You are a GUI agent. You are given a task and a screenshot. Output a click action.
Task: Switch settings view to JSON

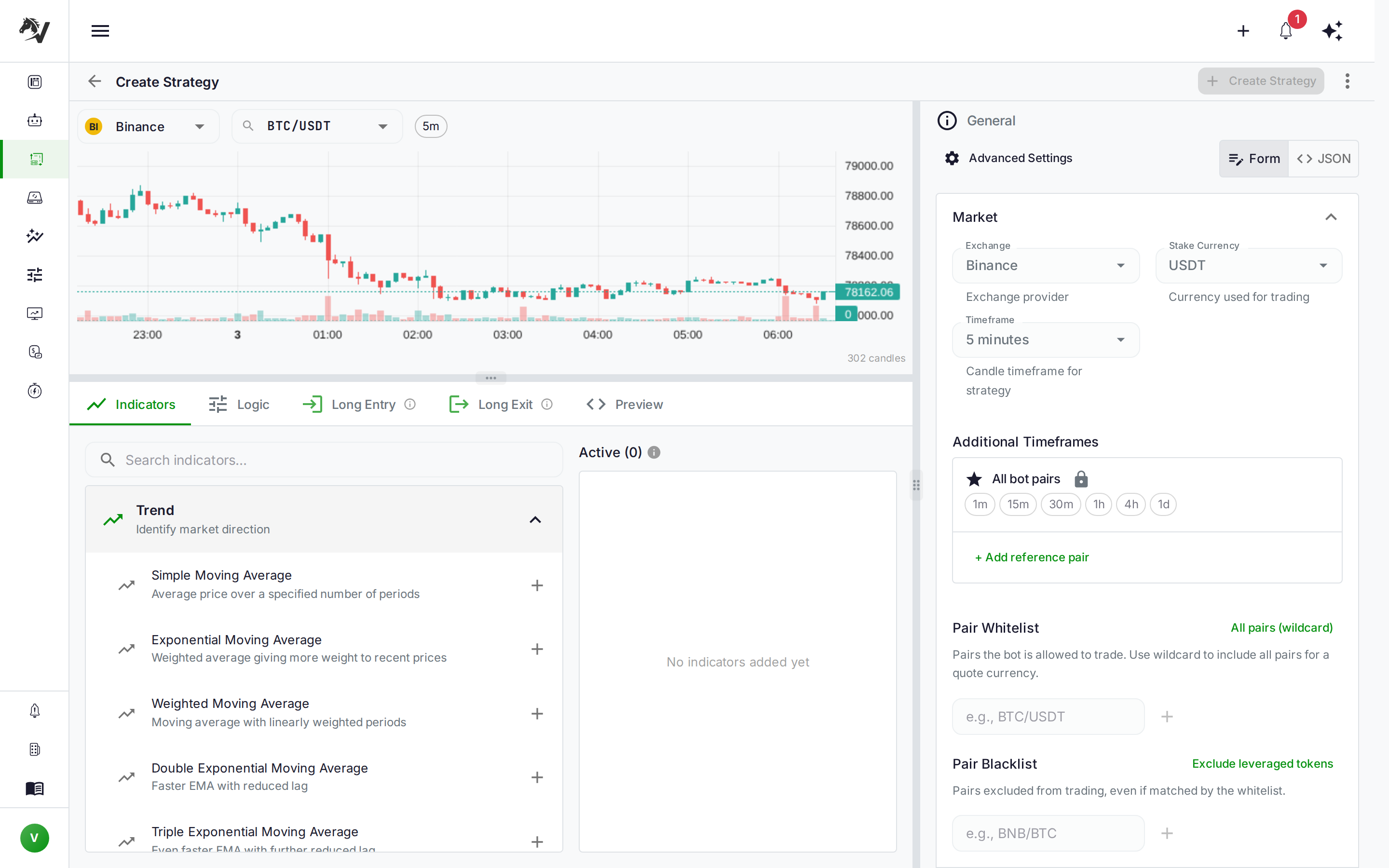tap(1323, 159)
